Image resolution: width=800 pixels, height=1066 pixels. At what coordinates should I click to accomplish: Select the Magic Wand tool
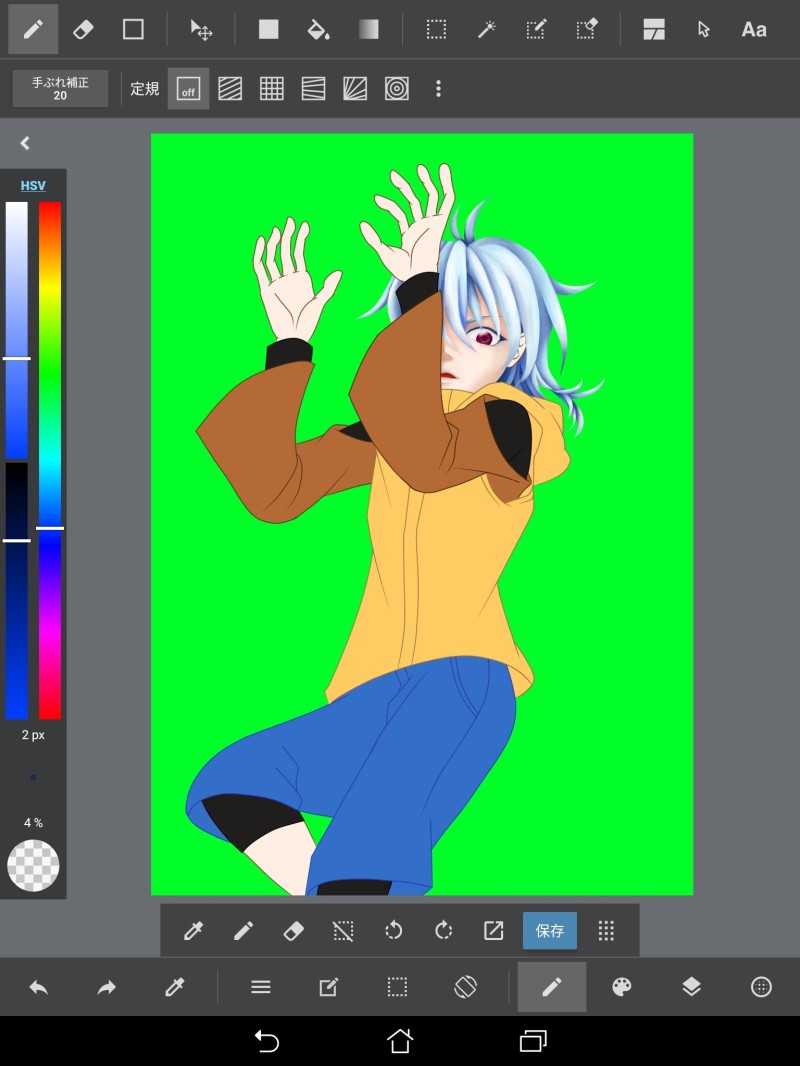point(487,29)
